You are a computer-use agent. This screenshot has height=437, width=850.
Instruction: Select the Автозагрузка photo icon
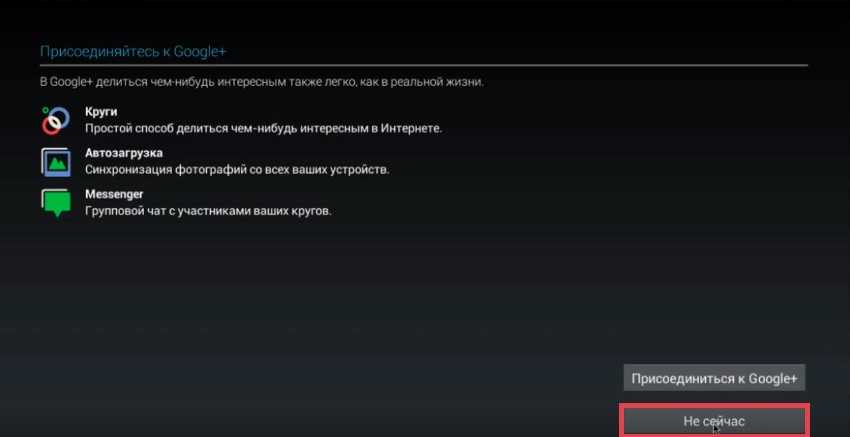pyautogui.click(x=56, y=162)
